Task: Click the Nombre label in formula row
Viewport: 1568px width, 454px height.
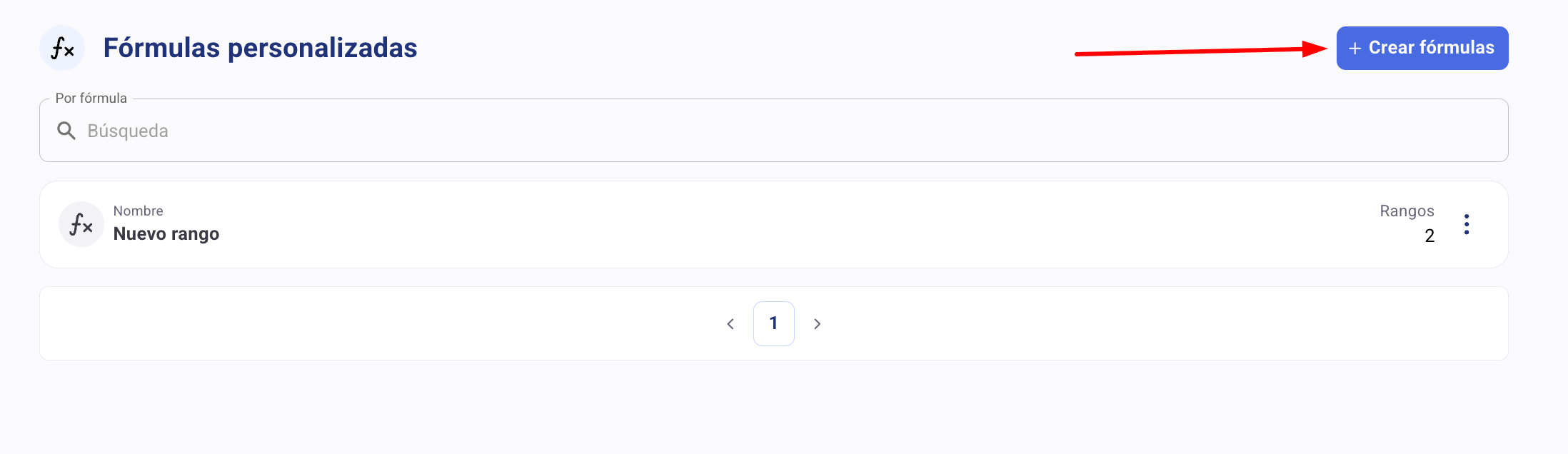Action: click(x=139, y=211)
